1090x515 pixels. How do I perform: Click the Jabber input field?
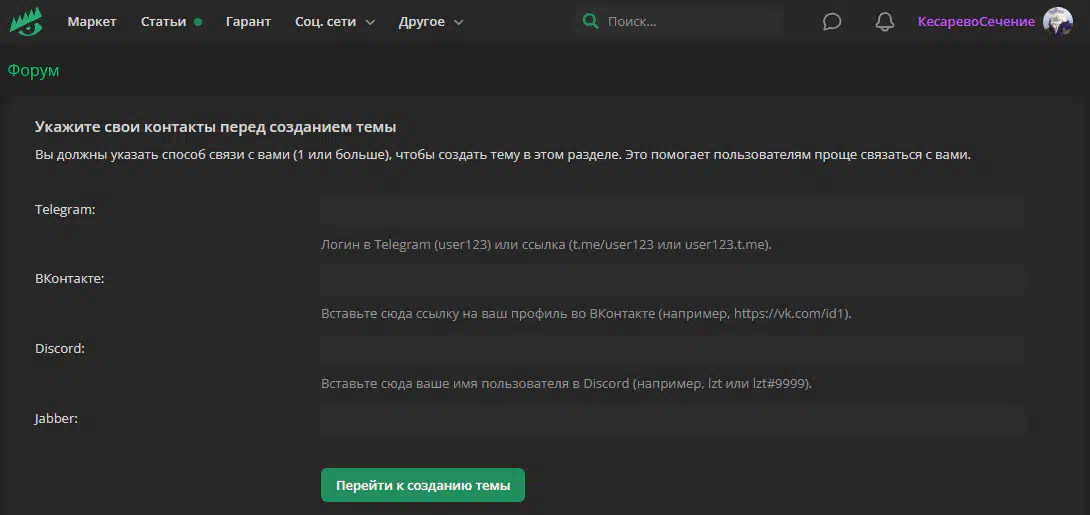(x=672, y=420)
